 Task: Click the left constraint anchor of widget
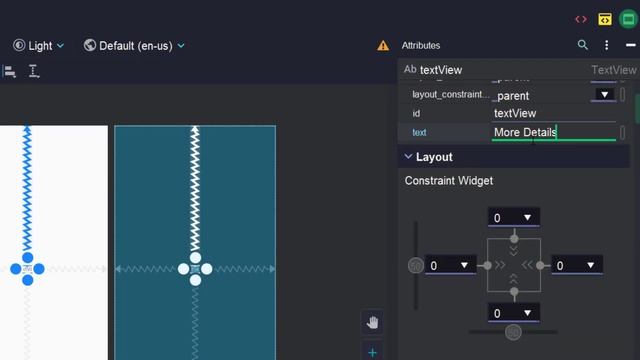pyautogui.click(x=487, y=265)
